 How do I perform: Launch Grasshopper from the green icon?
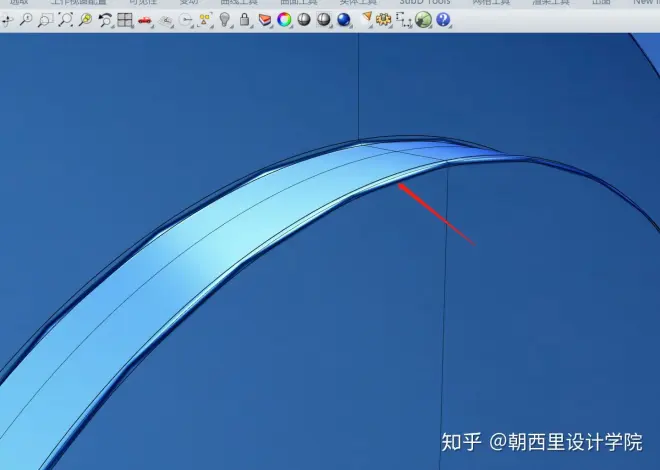pos(423,20)
